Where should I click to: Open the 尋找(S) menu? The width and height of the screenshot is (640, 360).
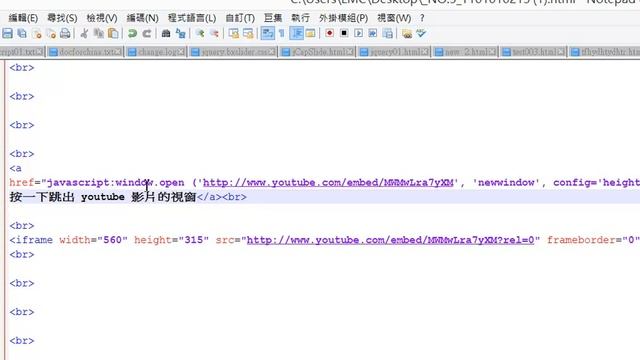(62, 18)
